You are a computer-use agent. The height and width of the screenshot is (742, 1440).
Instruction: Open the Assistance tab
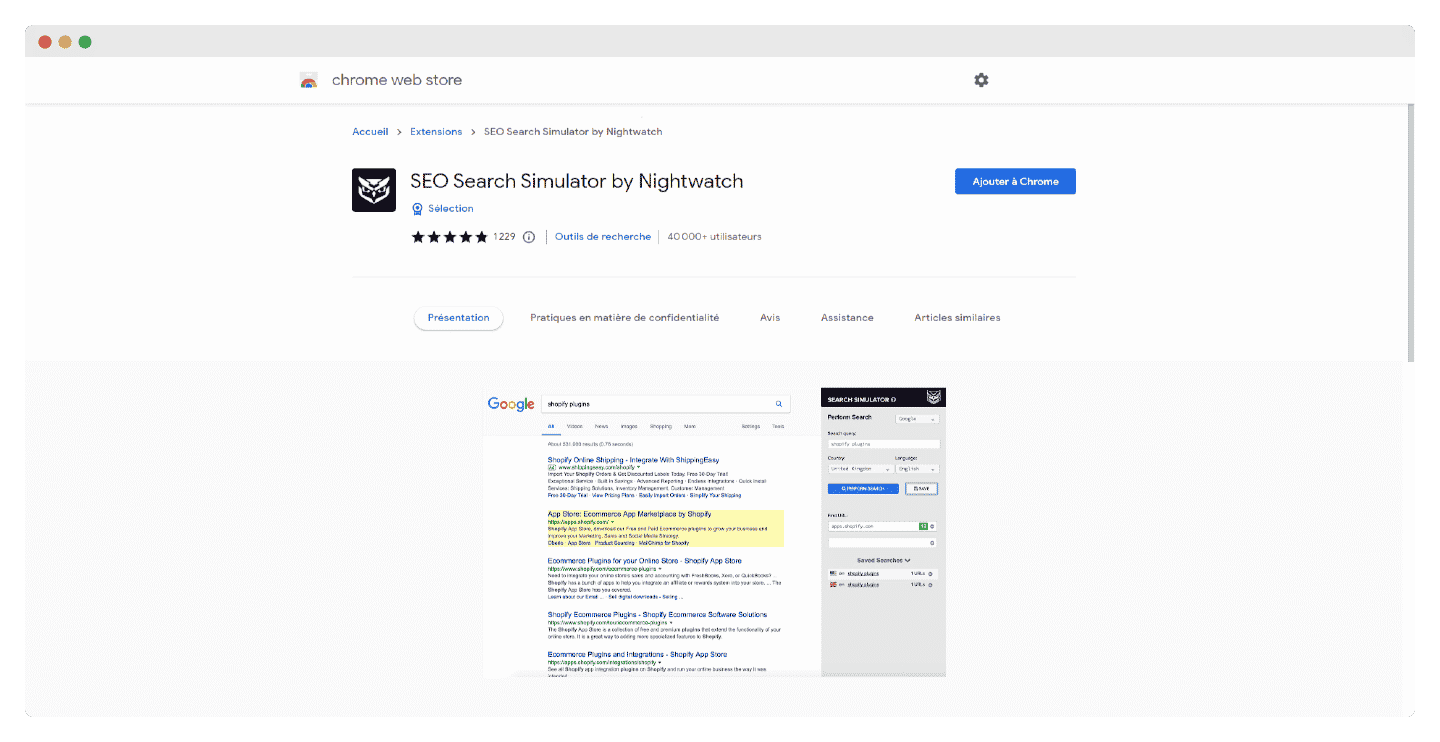[x=847, y=318]
